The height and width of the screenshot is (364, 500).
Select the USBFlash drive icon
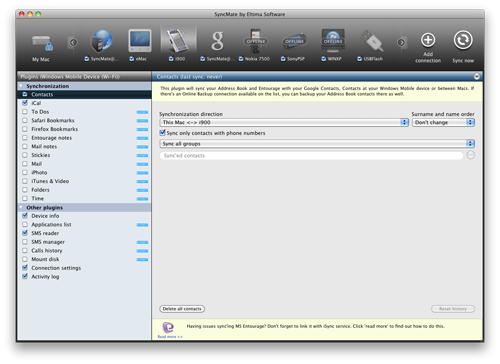(372, 41)
